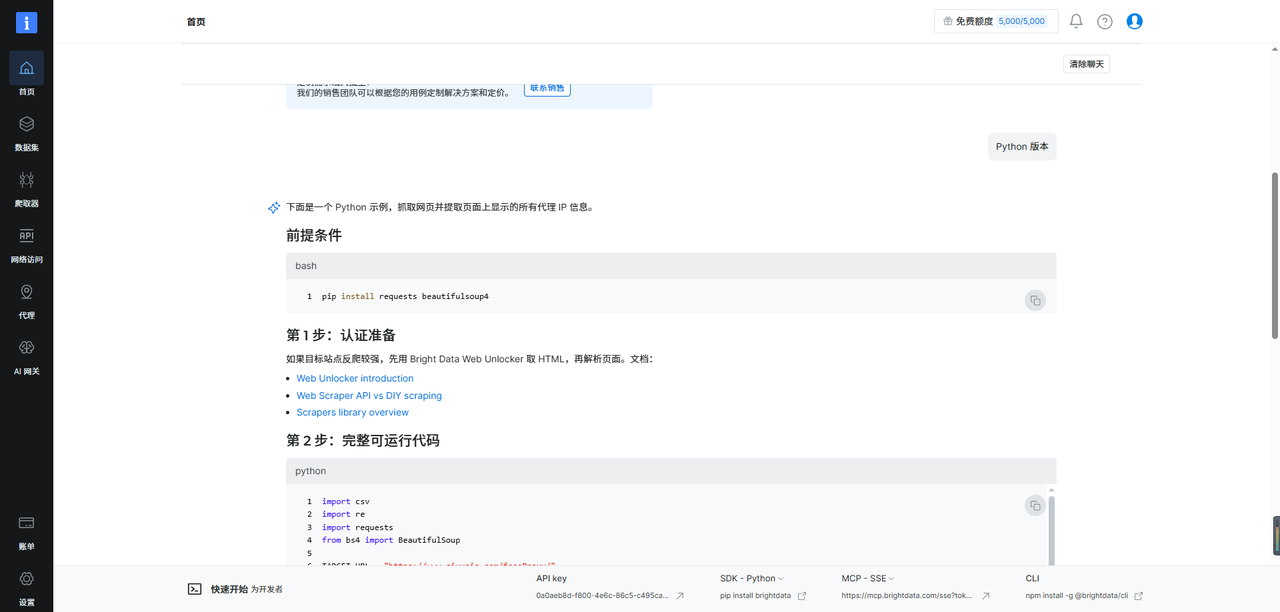Click the 清除聊天 button
Viewport: 1280px width, 612px height.
point(1086,64)
